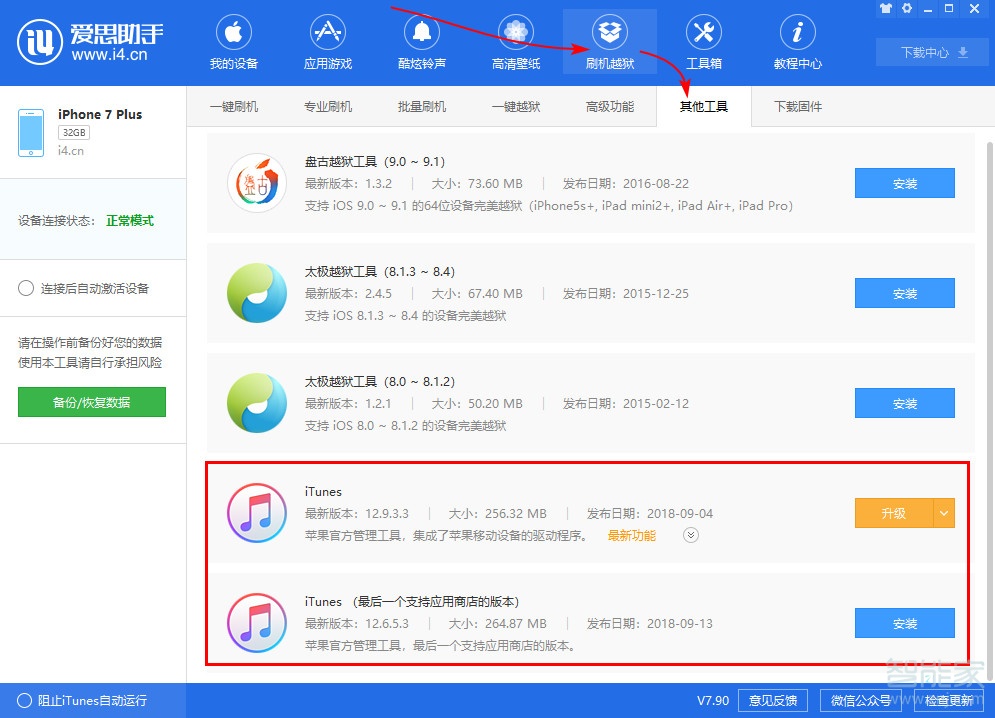
Task: Click the shirt-shaped theme skin icon
Action: (x=887, y=8)
